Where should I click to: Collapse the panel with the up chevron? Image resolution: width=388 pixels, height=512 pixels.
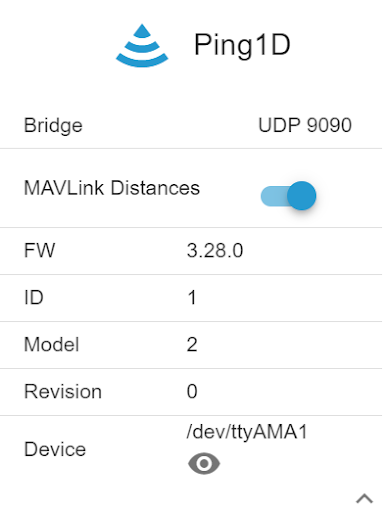pos(364,499)
